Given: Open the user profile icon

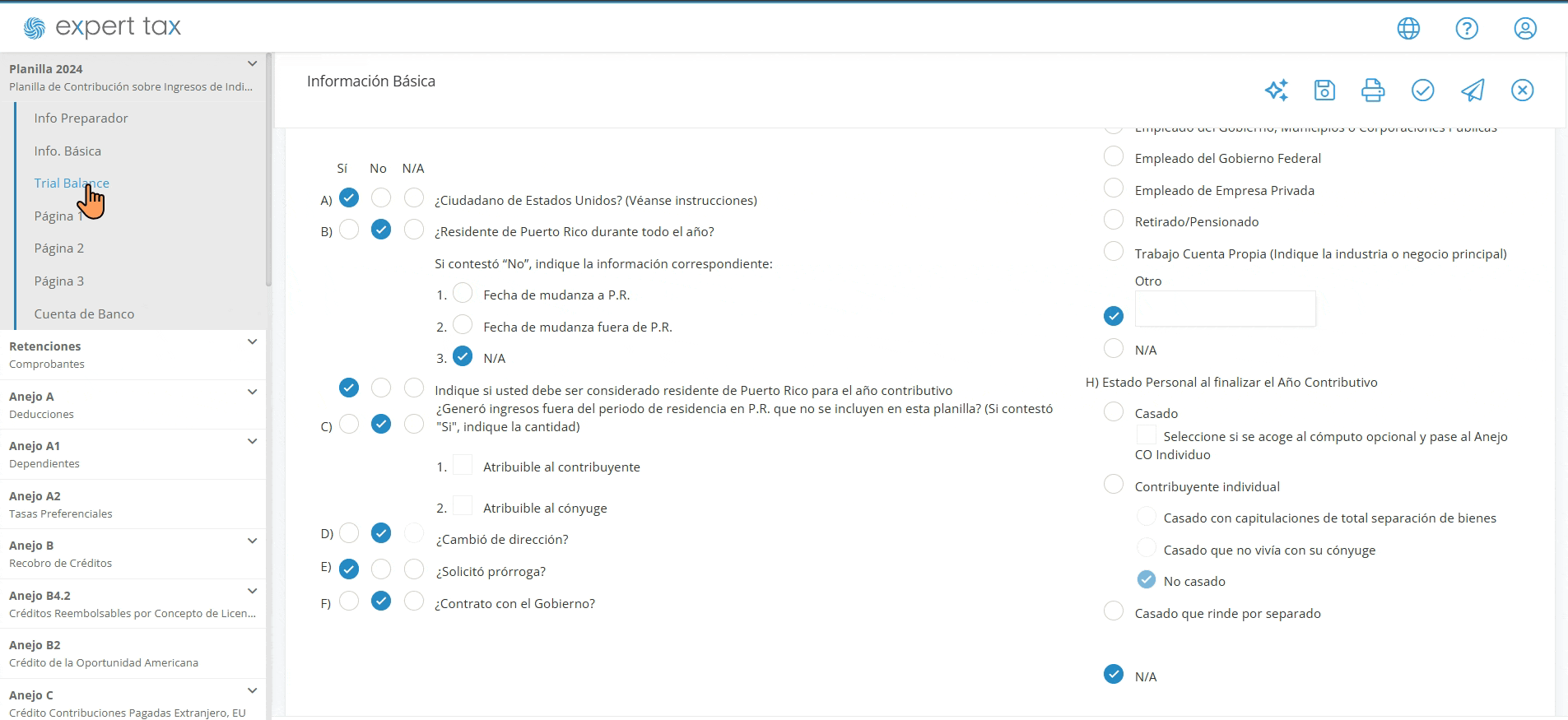Looking at the screenshot, I should pyautogui.click(x=1525, y=28).
